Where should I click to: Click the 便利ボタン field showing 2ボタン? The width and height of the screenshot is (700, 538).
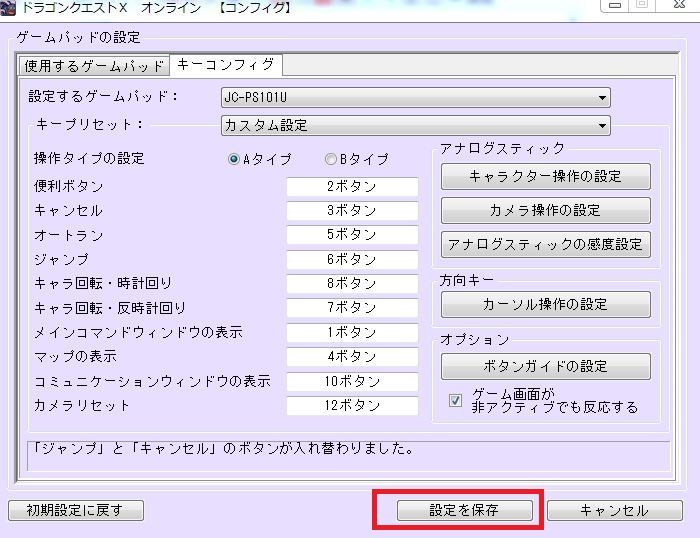coord(352,187)
